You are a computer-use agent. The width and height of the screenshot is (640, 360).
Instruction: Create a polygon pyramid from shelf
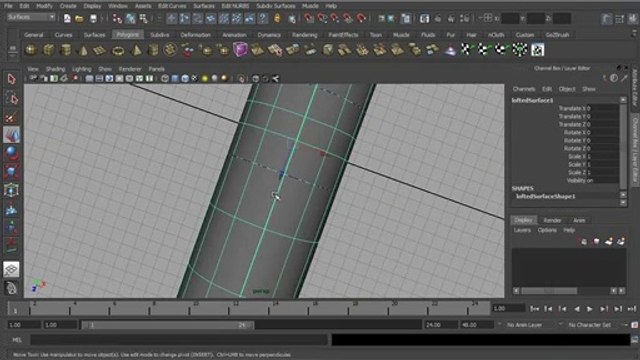coord(136,50)
